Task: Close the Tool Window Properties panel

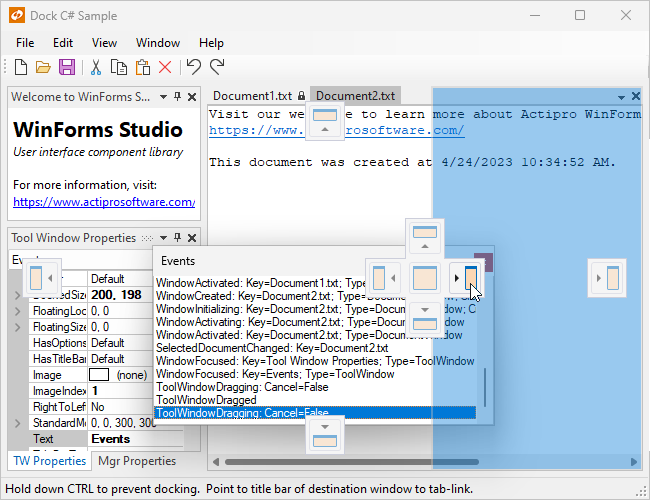Action: (192, 238)
